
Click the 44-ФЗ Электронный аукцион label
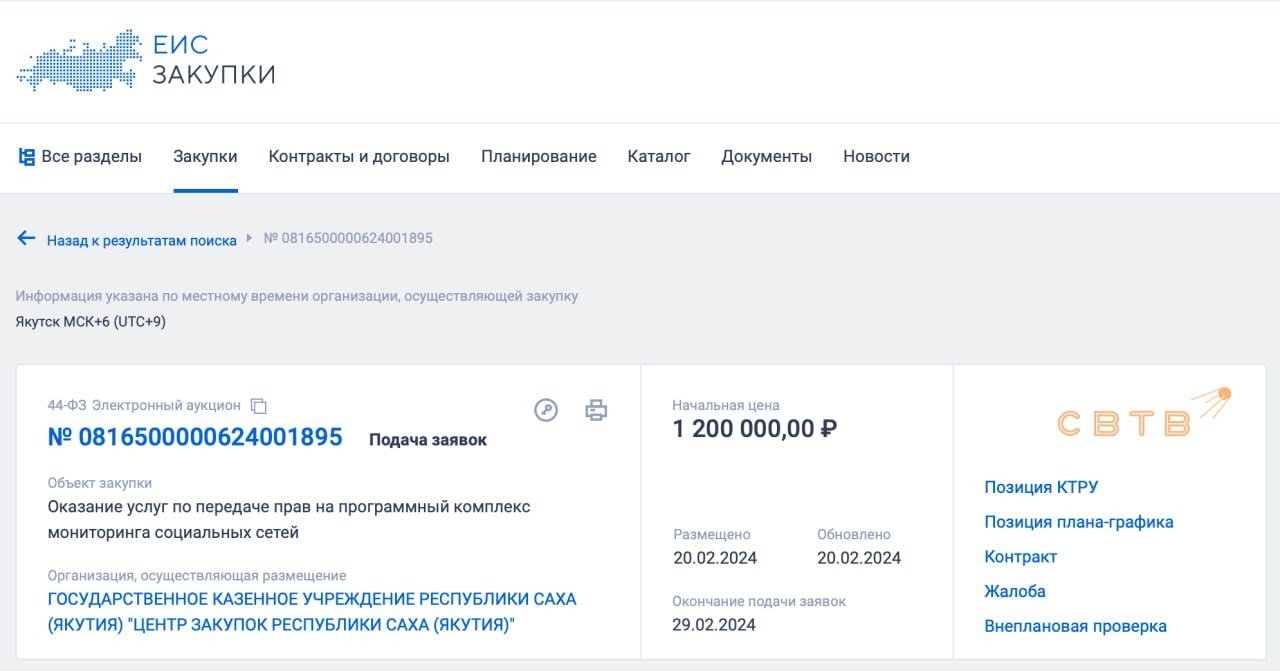click(x=144, y=406)
